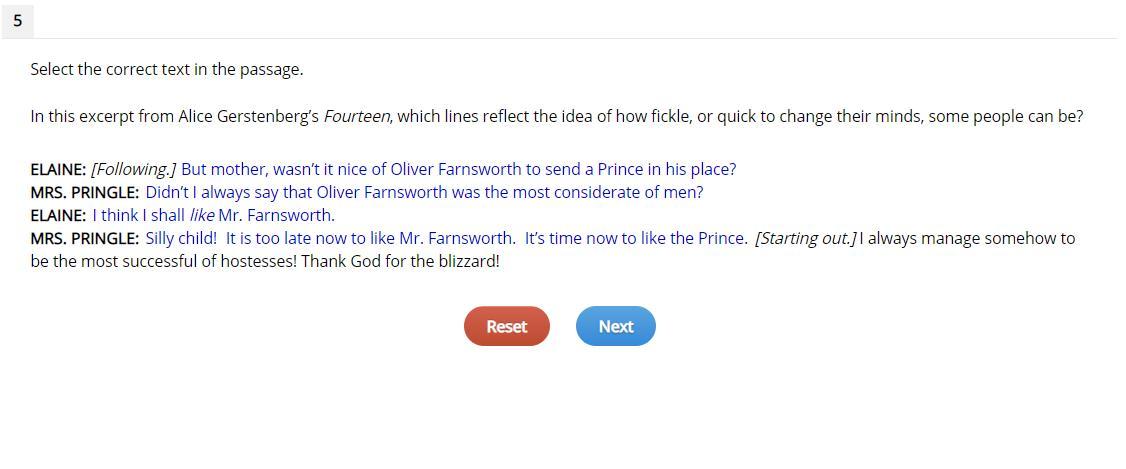Click the "Select the correct text in the passage" instruction

coord(166,69)
